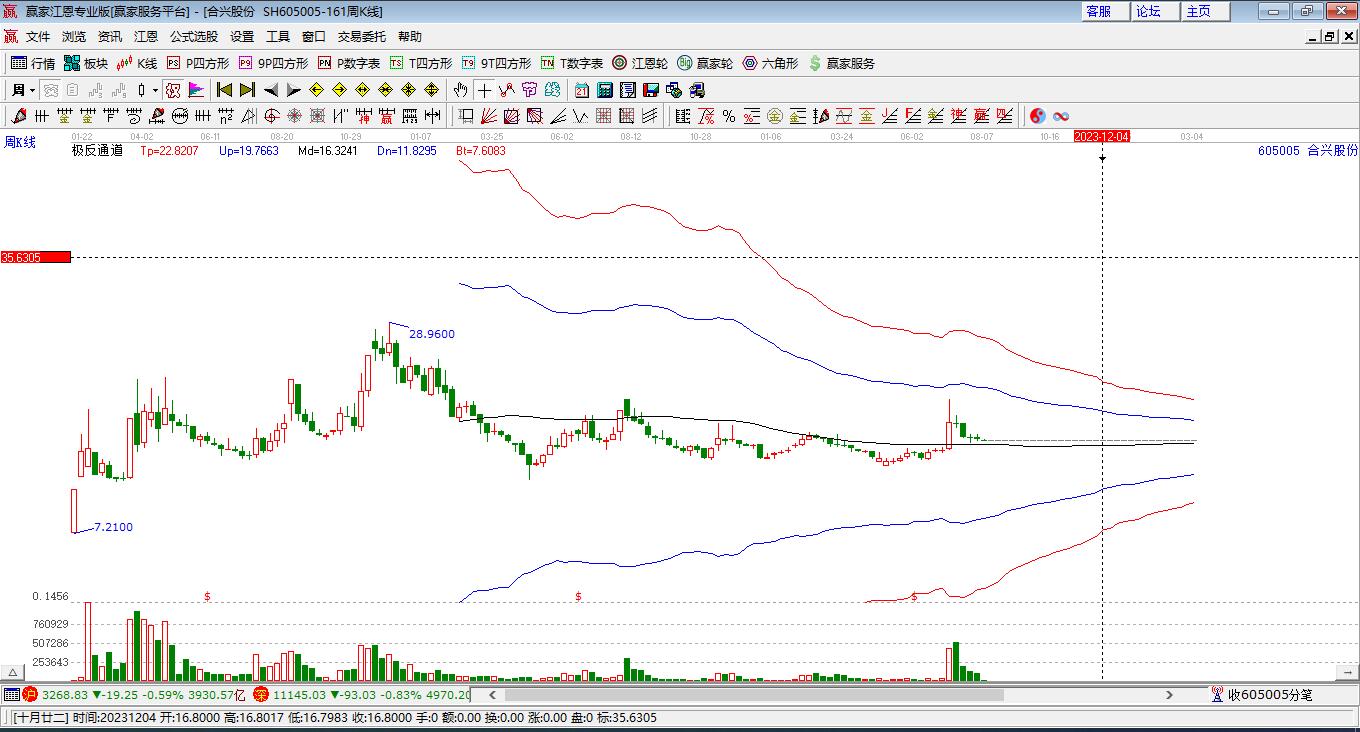Open the 交易委托 menu
The width and height of the screenshot is (1360, 732).
pos(361,37)
